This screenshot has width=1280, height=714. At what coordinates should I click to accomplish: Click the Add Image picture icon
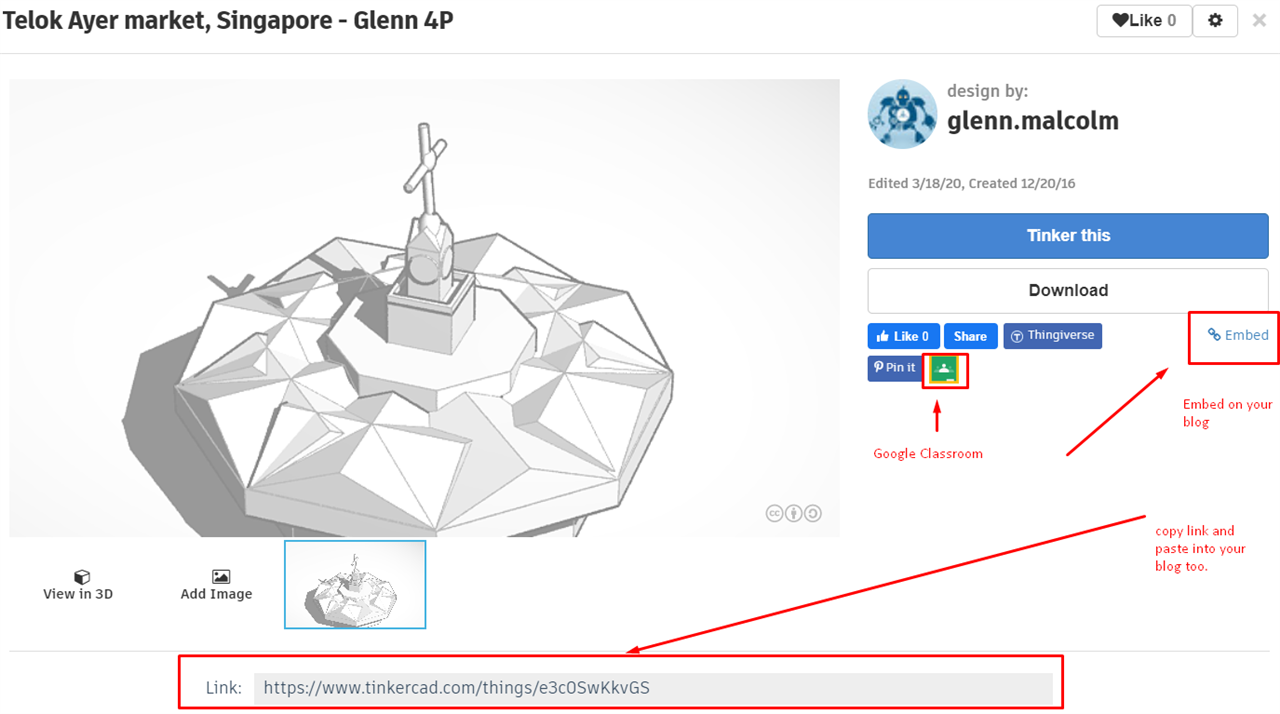[221, 577]
